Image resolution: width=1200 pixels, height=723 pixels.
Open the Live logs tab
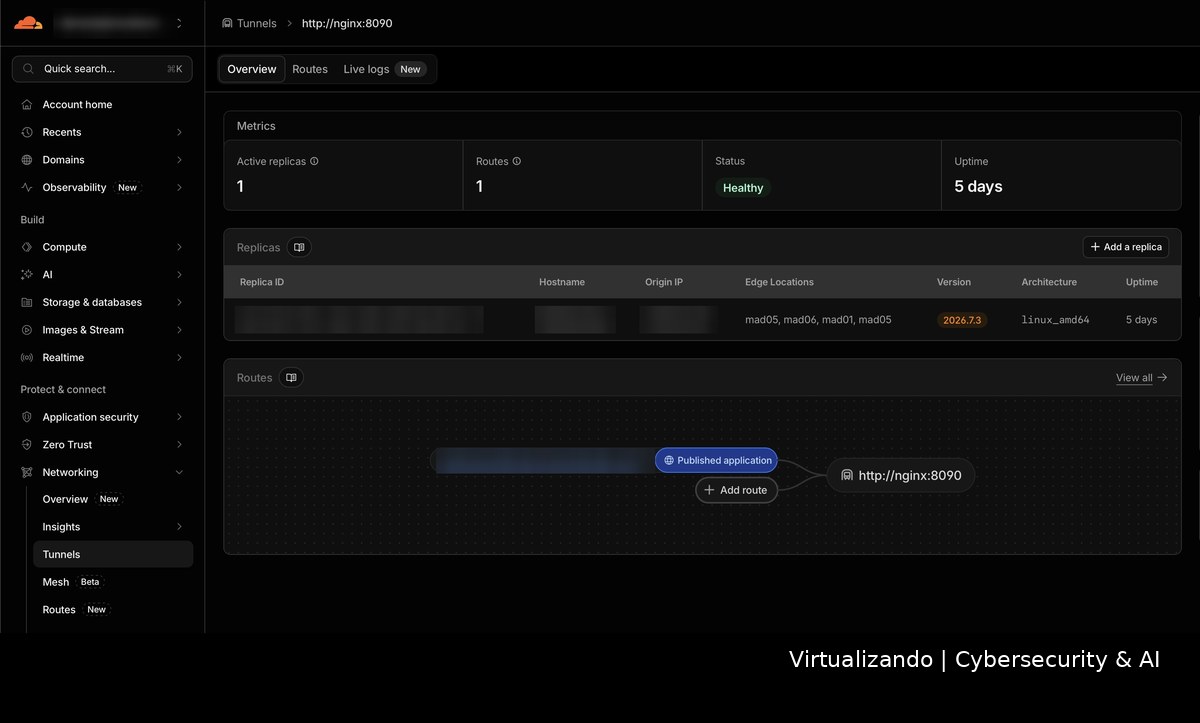click(384, 69)
